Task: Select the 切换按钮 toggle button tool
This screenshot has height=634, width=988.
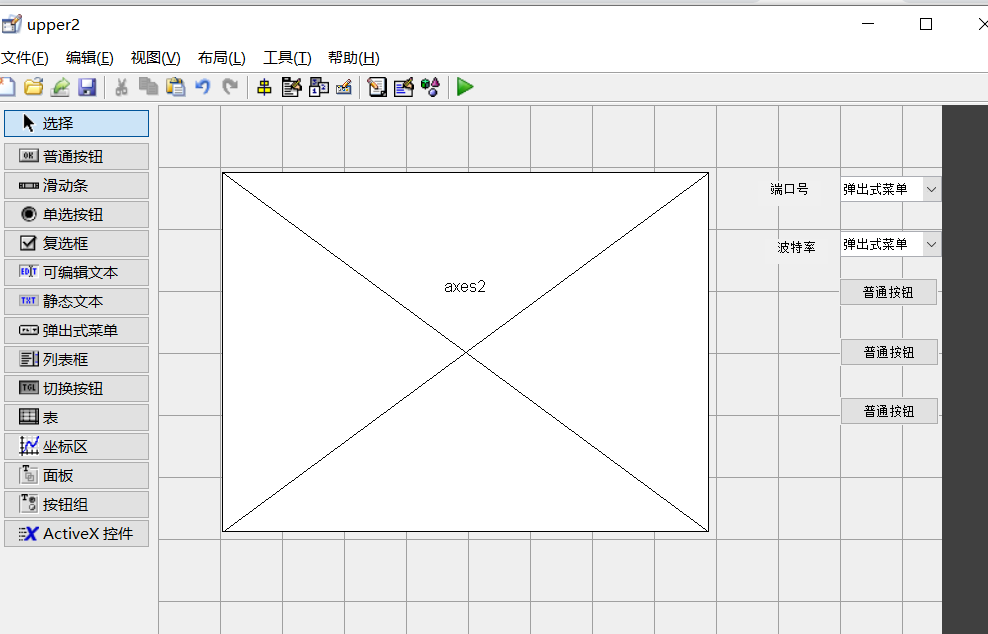Action: 76,388
